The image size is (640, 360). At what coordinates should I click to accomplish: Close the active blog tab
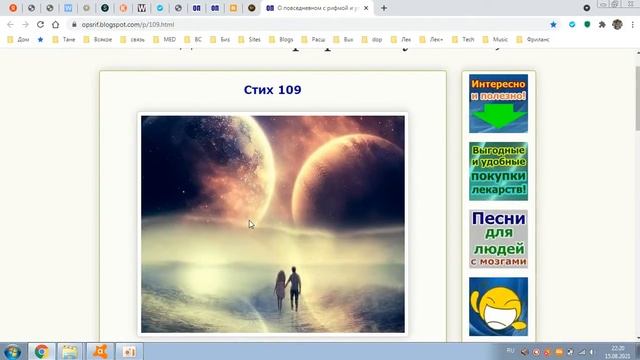[366, 8]
